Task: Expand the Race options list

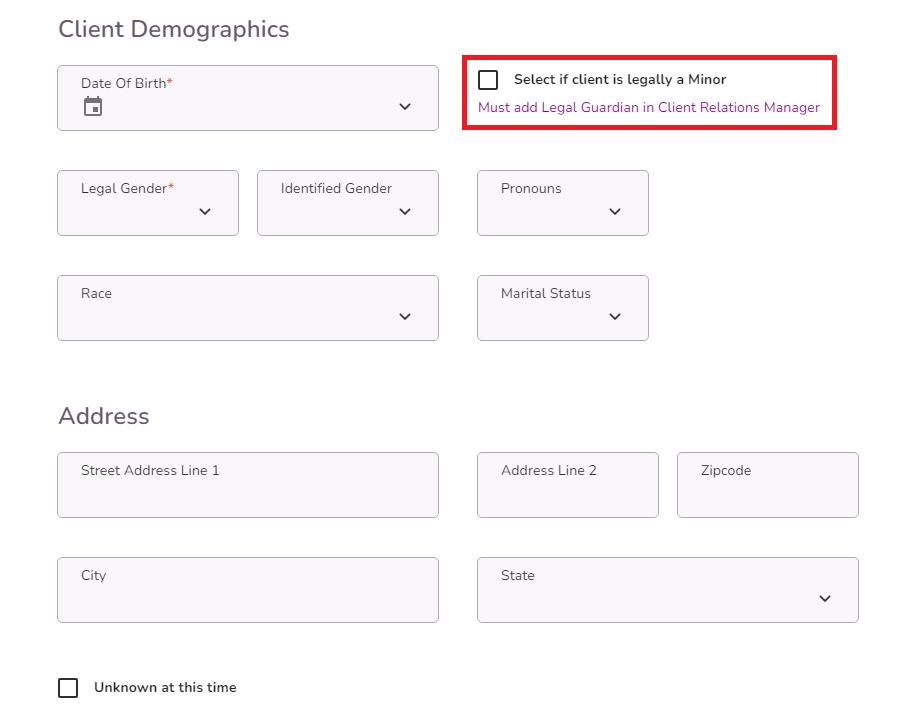Action: (405, 317)
